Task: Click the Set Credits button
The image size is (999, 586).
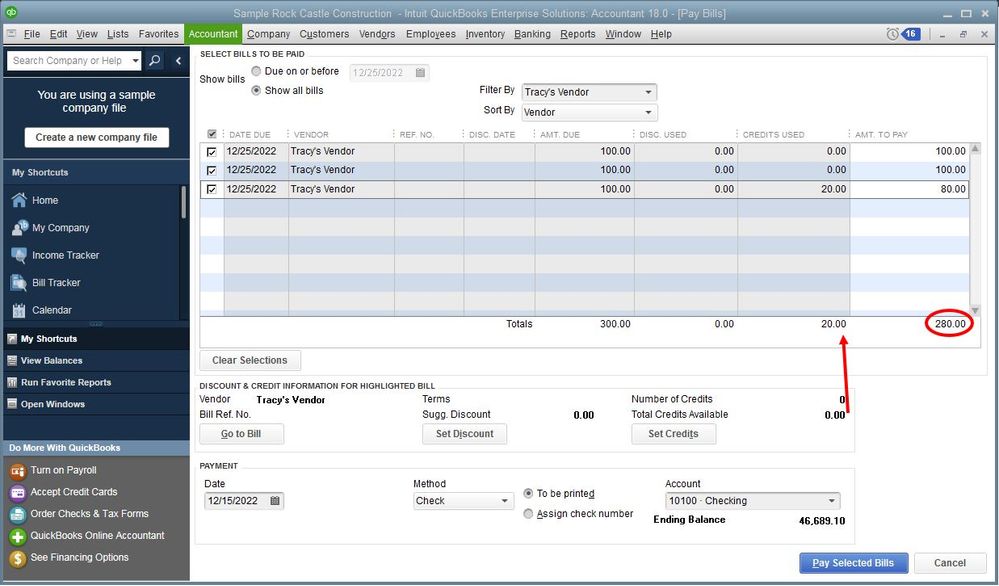Action: click(x=673, y=434)
